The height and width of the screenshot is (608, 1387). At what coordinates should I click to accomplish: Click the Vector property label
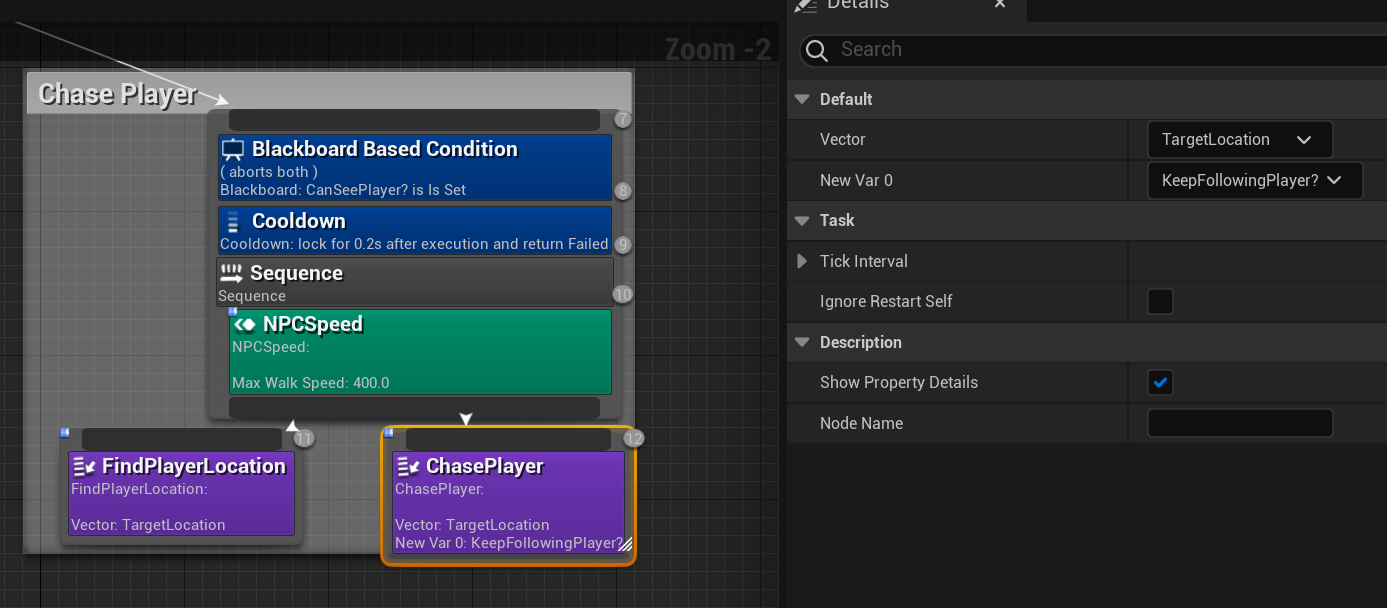tap(842, 140)
